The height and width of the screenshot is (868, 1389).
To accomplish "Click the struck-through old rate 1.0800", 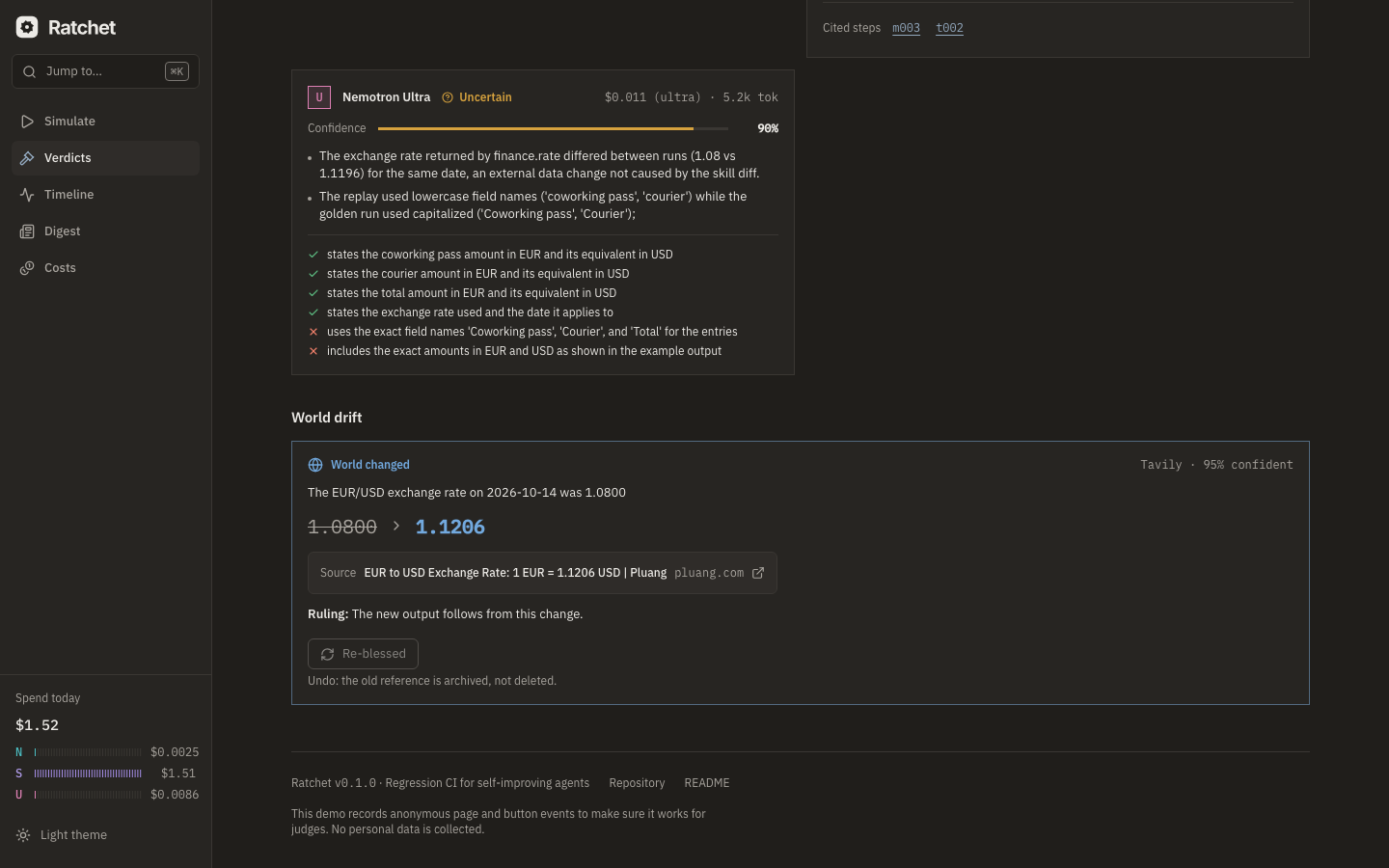I will [342, 527].
